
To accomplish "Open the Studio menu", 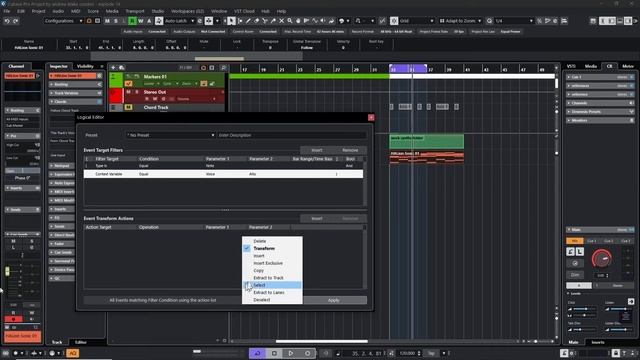I will pyautogui.click(x=158, y=11).
